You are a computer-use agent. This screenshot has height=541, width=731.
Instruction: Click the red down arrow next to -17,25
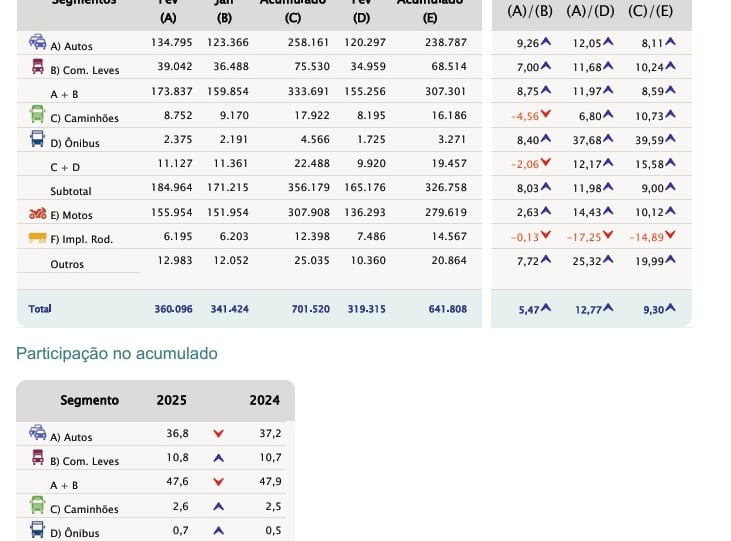[607, 235]
